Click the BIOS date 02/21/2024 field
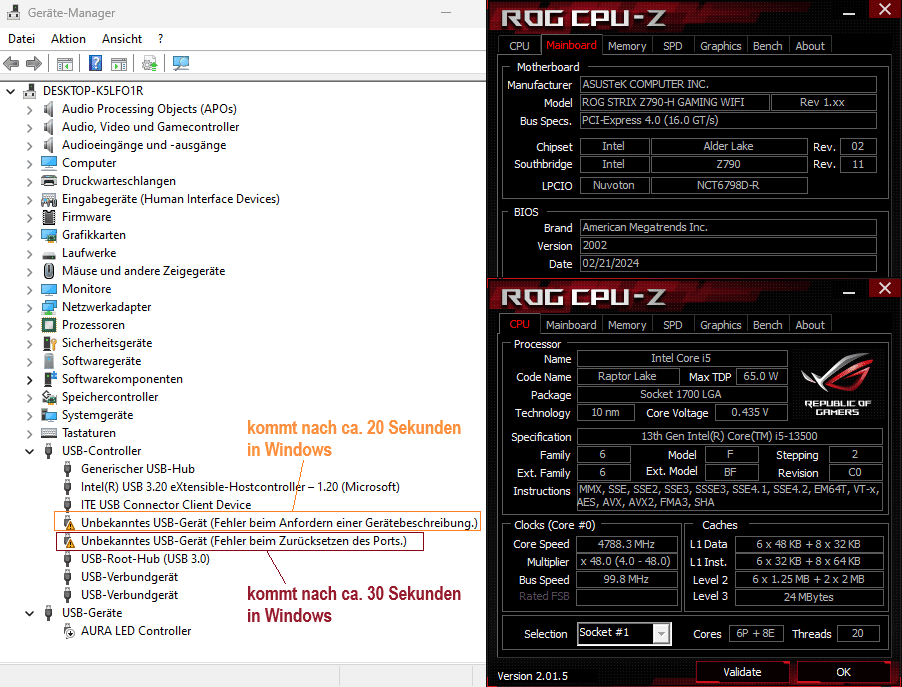 point(728,264)
